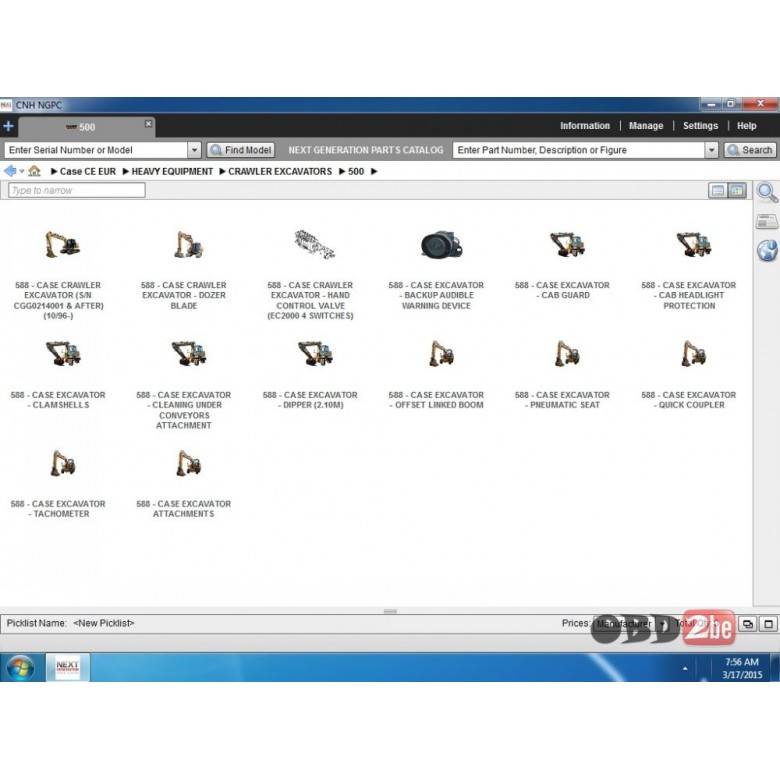Open 588 Offset Linked Boom icon

(441, 354)
